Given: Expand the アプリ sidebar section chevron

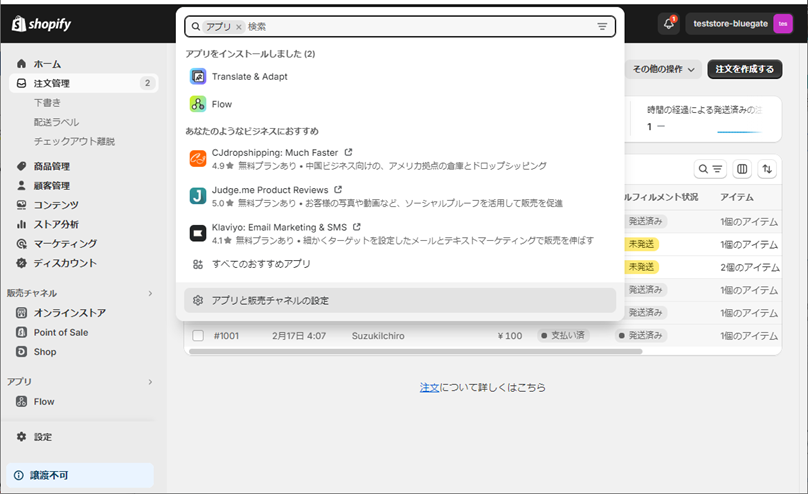Looking at the screenshot, I should (x=150, y=382).
